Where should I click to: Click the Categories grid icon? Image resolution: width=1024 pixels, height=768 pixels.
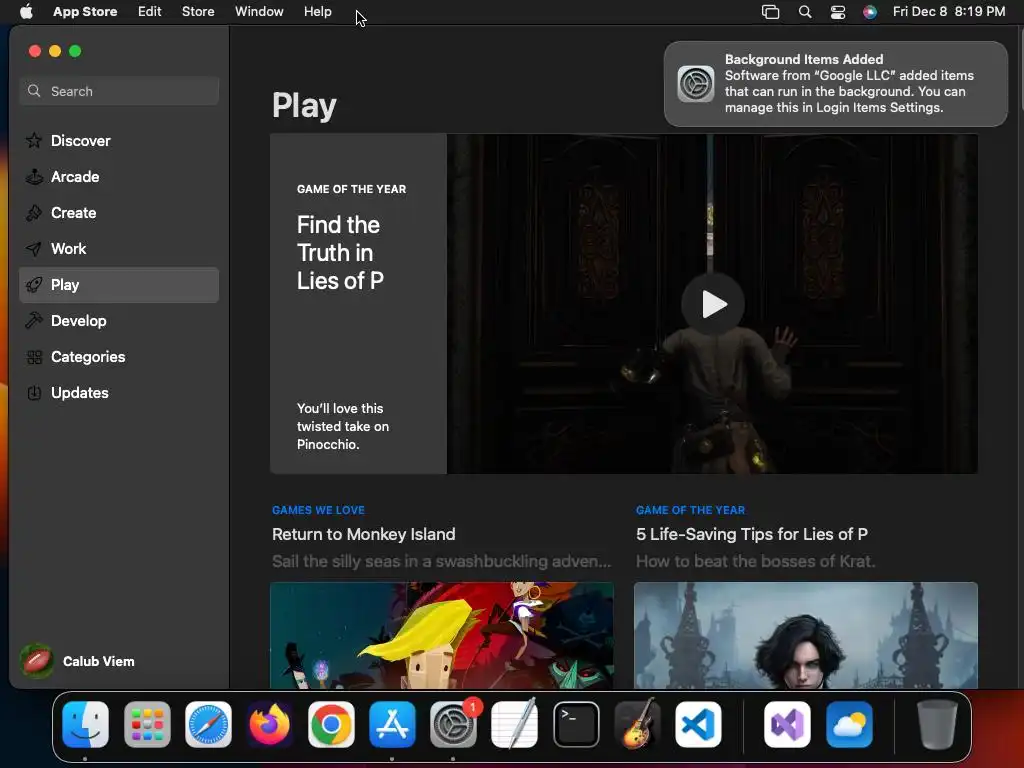tap(34, 357)
